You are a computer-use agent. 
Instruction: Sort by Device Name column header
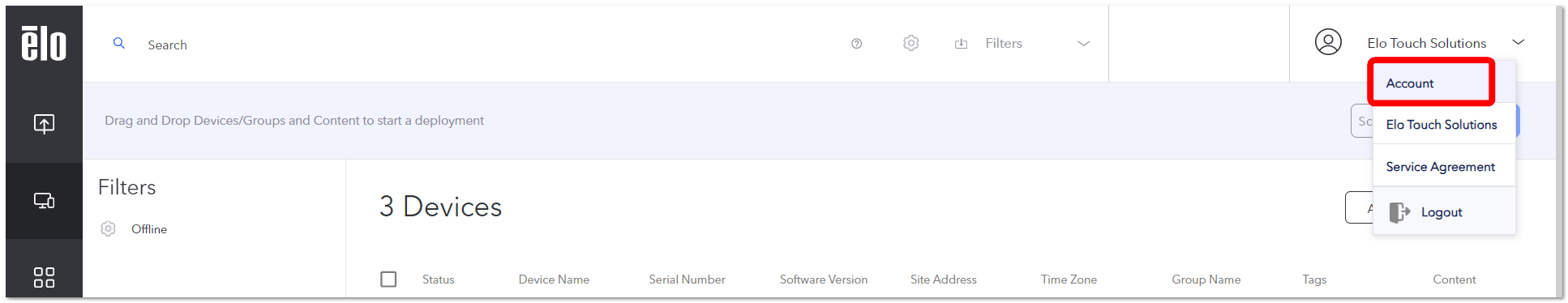[x=554, y=280]
